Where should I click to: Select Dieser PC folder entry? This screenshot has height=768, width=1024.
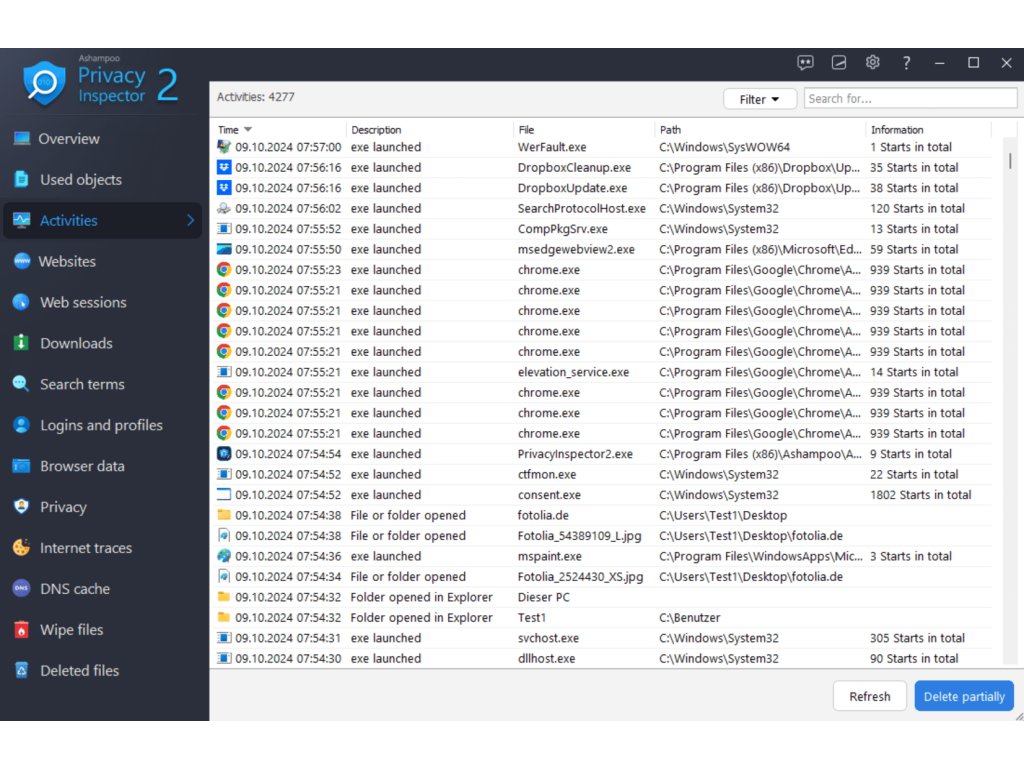click(x=604, y=597)
